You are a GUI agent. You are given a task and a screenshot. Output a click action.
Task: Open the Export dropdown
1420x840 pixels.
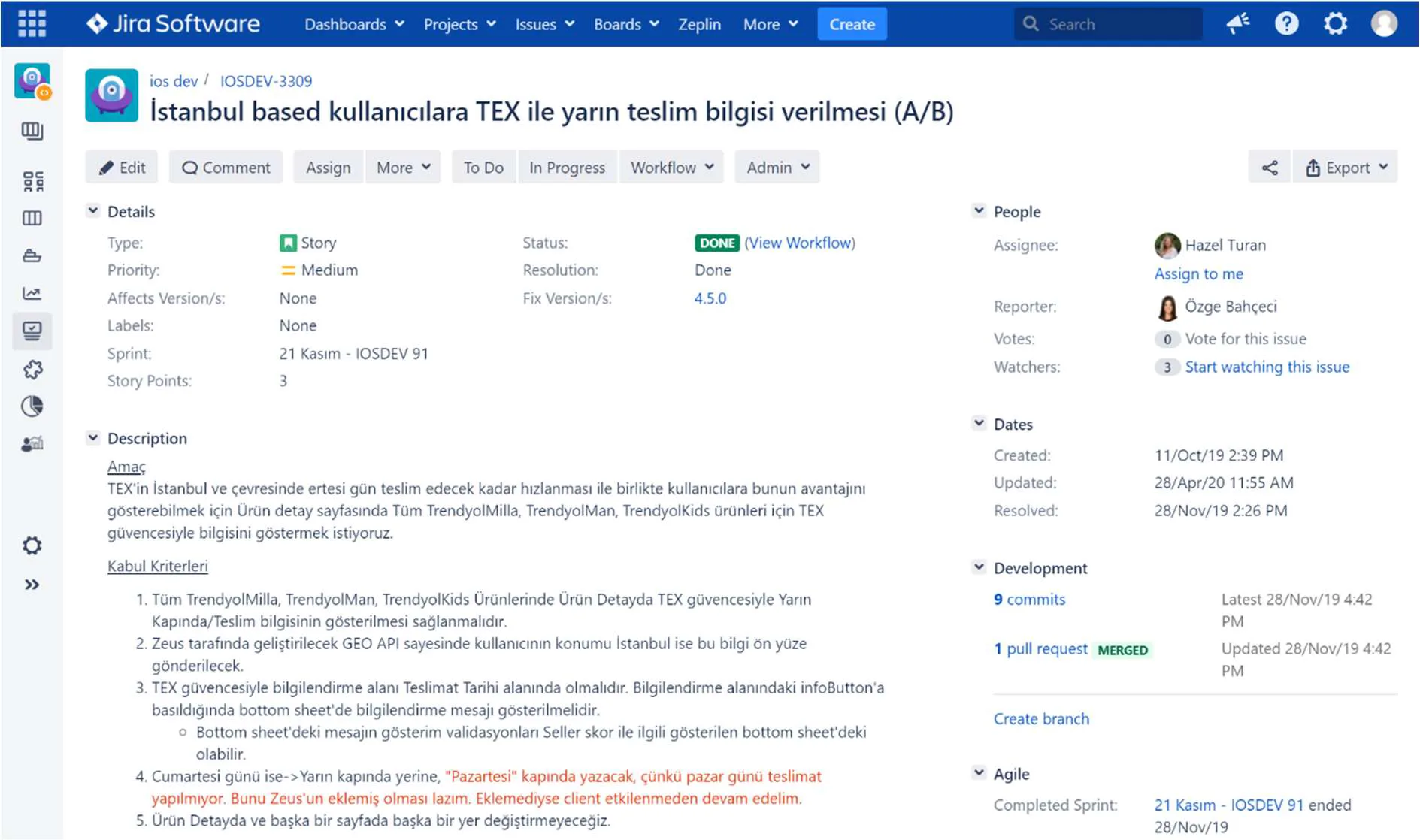(x=1346, y=168)
